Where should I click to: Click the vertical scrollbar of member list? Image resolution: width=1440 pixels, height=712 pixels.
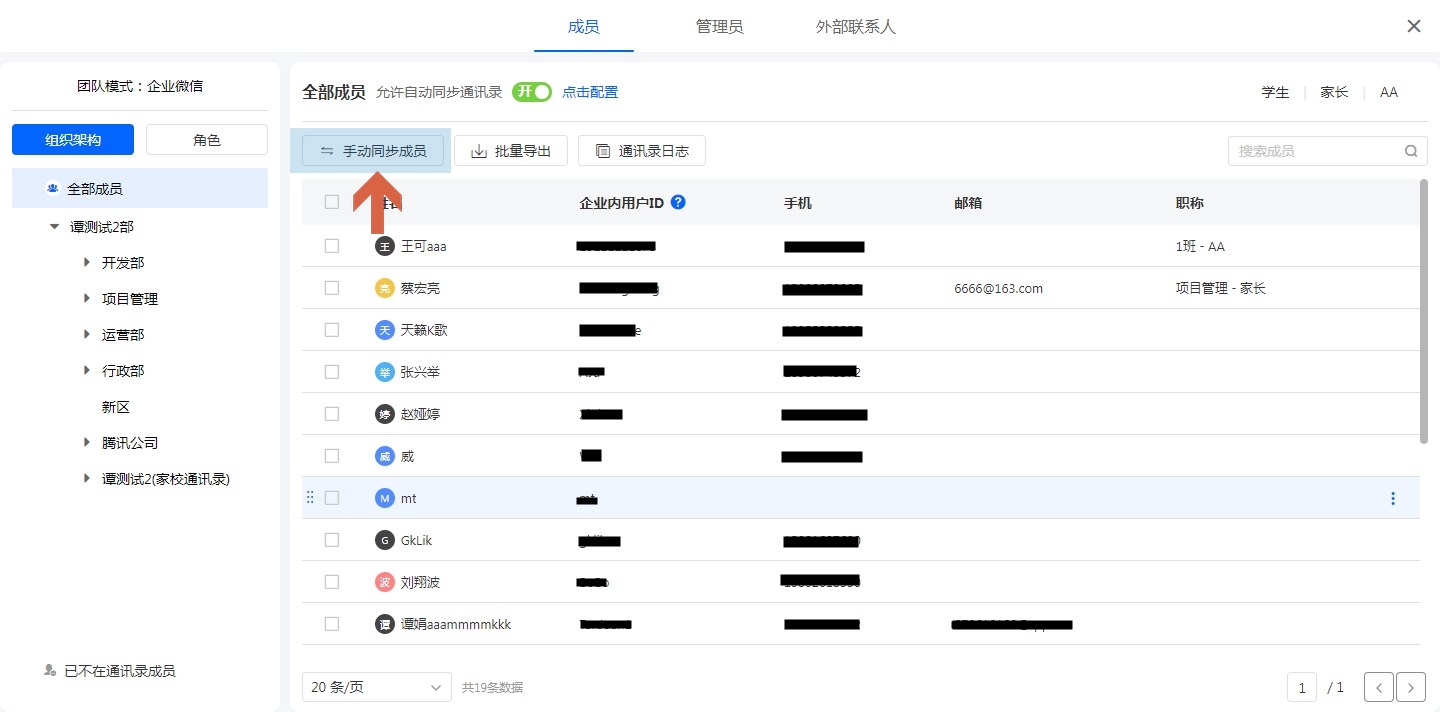point(1424,310)
